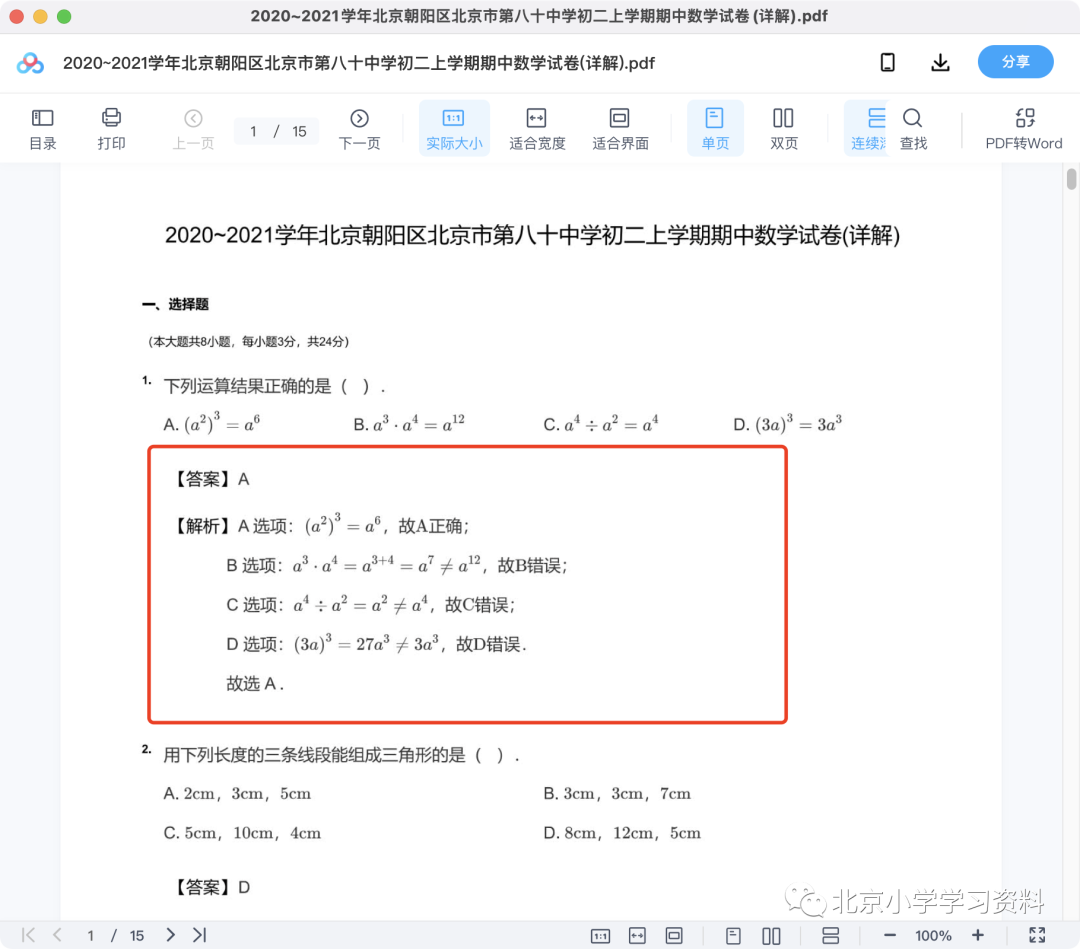Open the 查找 search tool
This screenshot has width=1080, height=949.
pos(913,129)
